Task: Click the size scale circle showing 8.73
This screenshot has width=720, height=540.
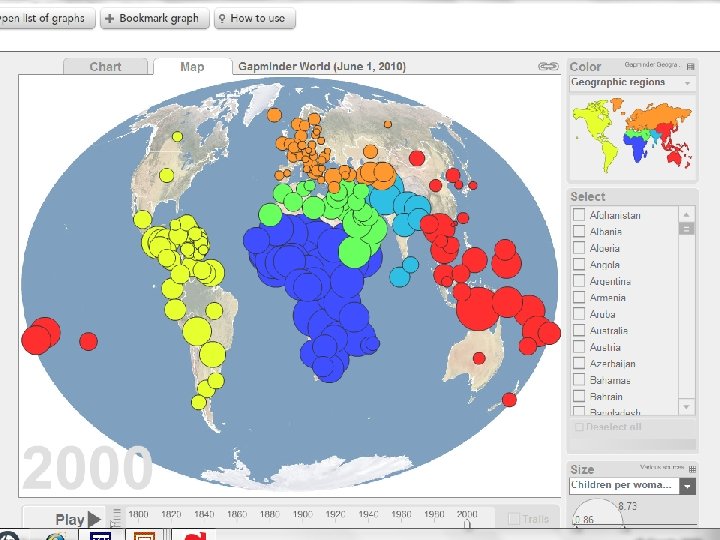Action: click(x=598, y=512)
